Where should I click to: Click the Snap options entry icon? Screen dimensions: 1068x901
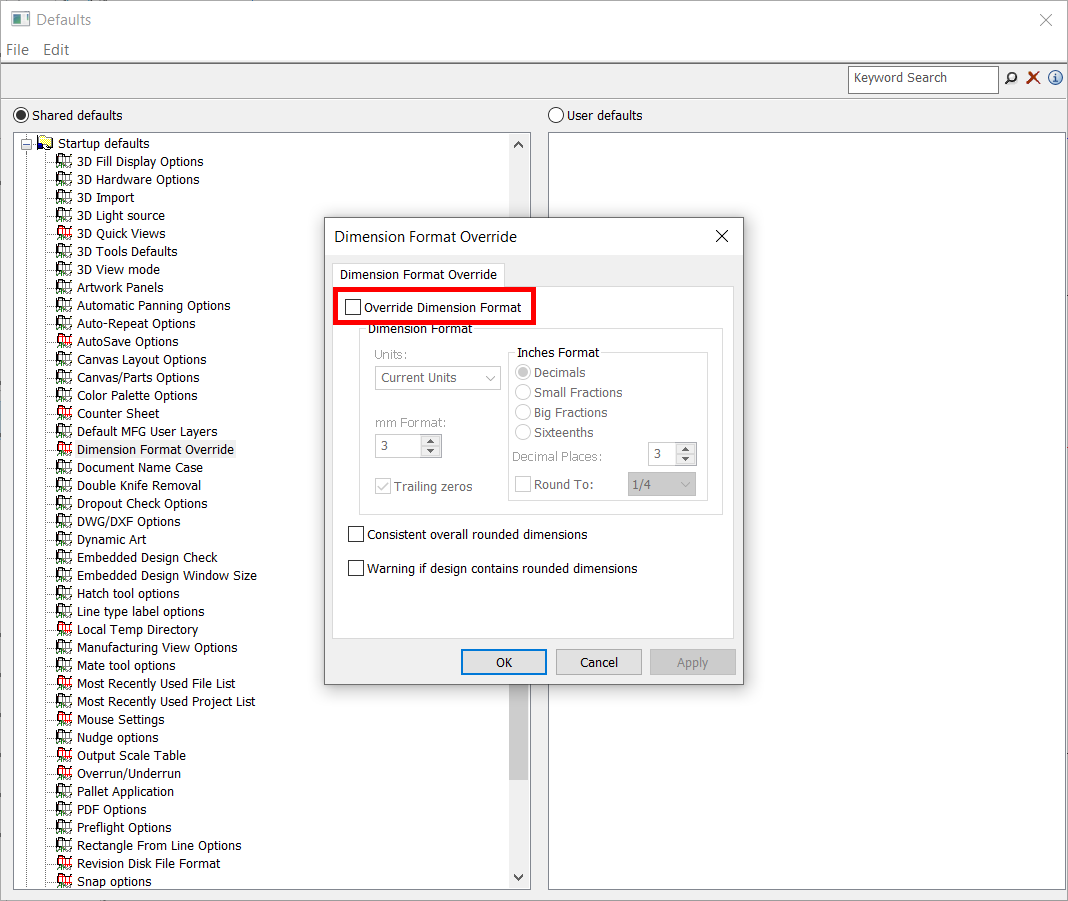click(x=63, y=881)
